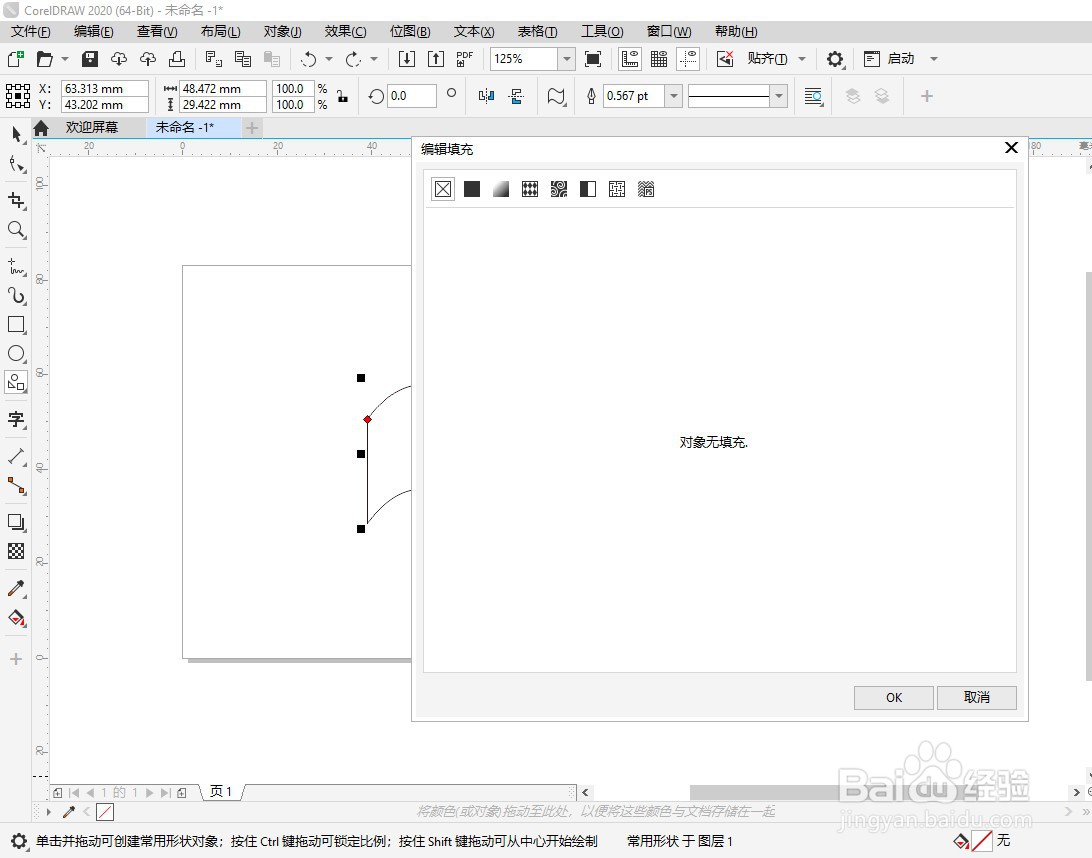Choose Two-color pattern fill type
This screenshot has width=1092, height=858.
pyautogui.click(x=588, y=189)
